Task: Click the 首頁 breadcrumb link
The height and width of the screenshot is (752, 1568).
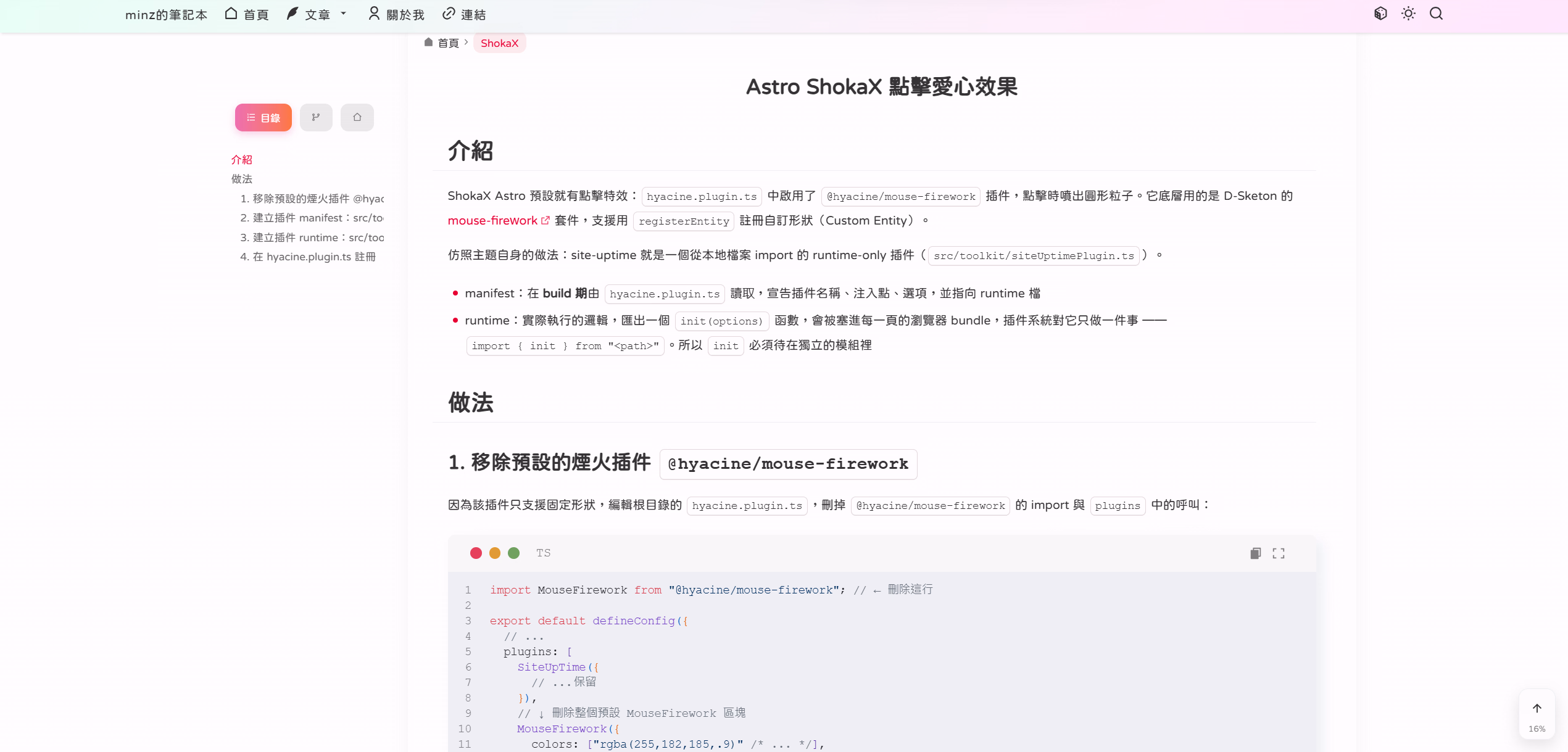Action: pos(448,43)
